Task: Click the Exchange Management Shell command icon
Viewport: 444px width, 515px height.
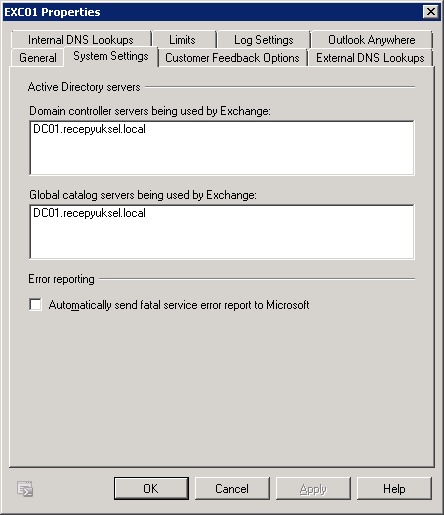Action: pyautogui.click(x=25, y=489)
